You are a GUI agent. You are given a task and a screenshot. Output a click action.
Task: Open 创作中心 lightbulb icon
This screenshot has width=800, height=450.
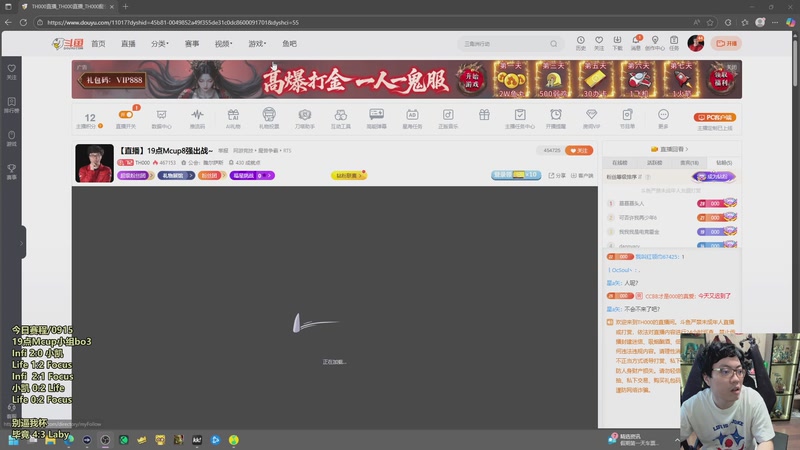coord(655,43)
